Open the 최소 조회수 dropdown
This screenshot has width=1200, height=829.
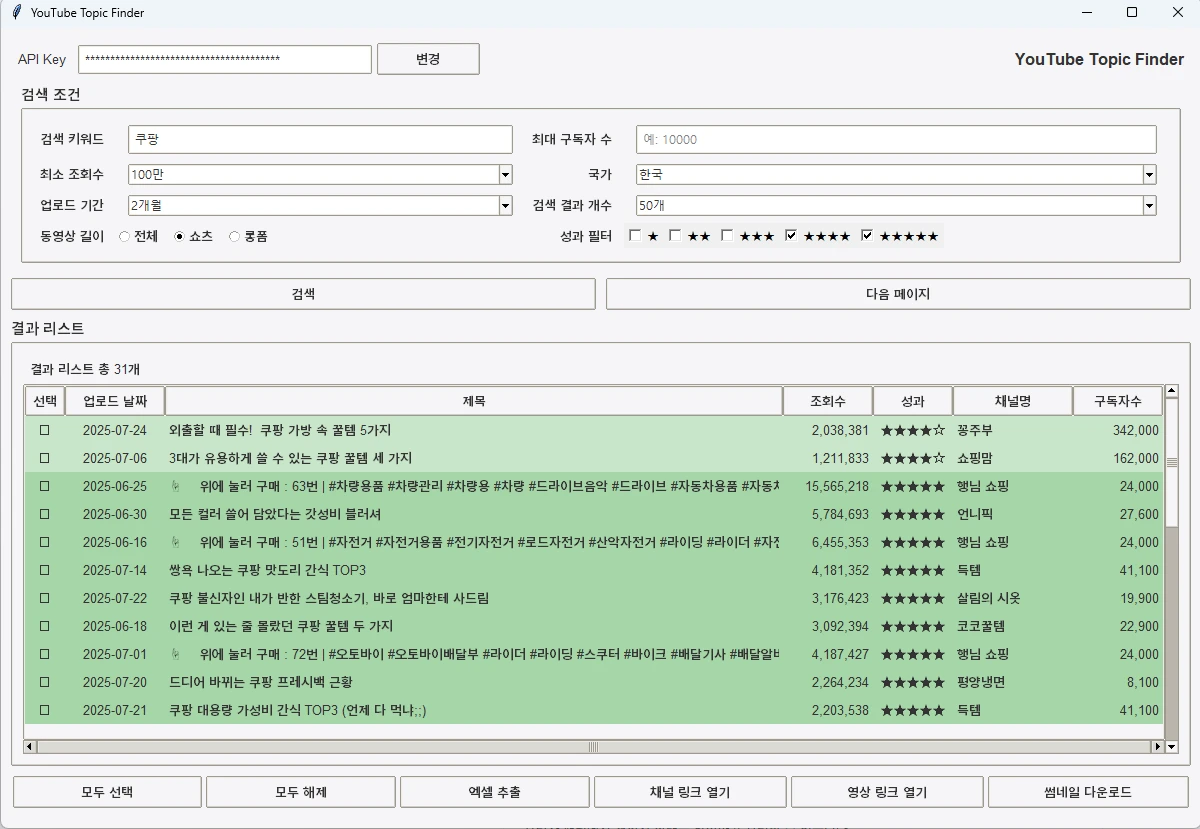[505, 174]
